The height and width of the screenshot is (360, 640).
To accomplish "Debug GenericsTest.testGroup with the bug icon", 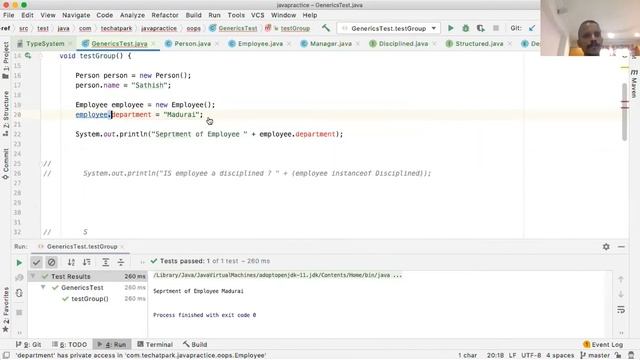I will (x=465, y=28).
